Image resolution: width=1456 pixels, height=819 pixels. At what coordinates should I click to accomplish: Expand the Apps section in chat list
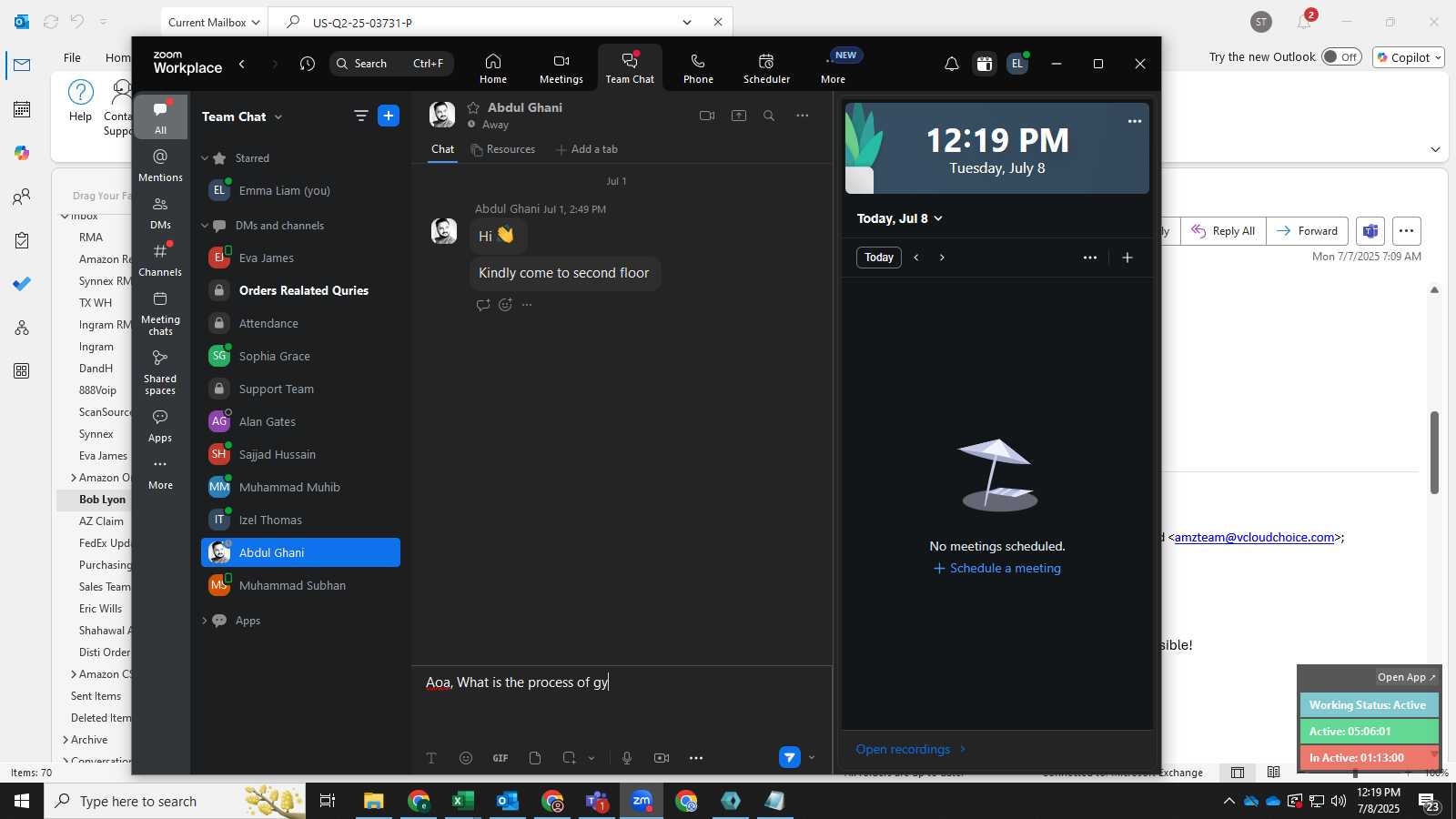click(205, 621)
